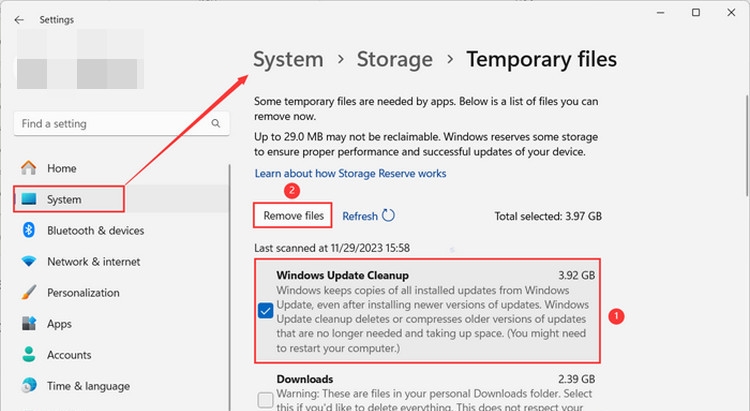Maximize the Settings window

click(696, 12)
